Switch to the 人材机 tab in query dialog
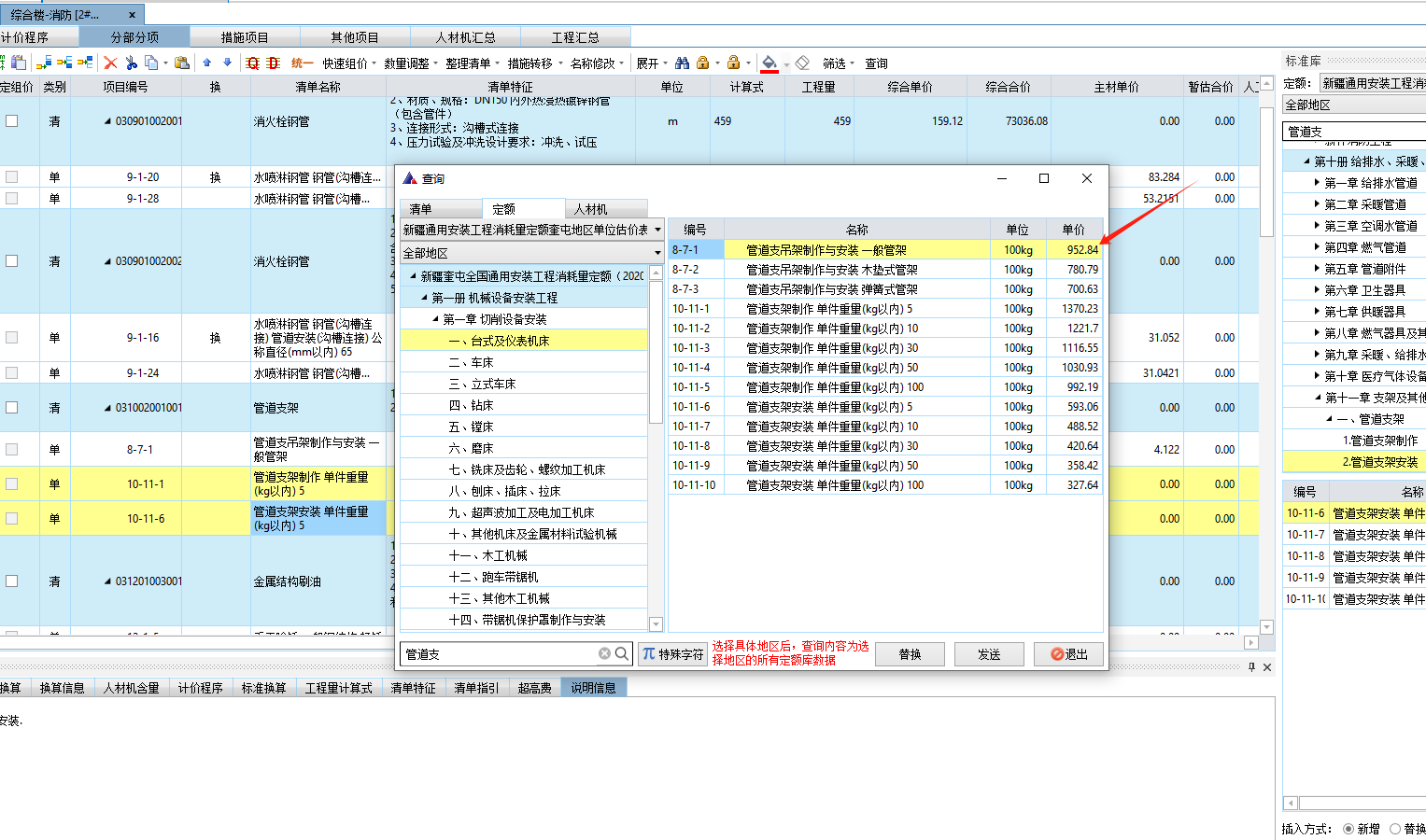The height and width of the screenshot is (840, 1426). (x=606, y=209)
